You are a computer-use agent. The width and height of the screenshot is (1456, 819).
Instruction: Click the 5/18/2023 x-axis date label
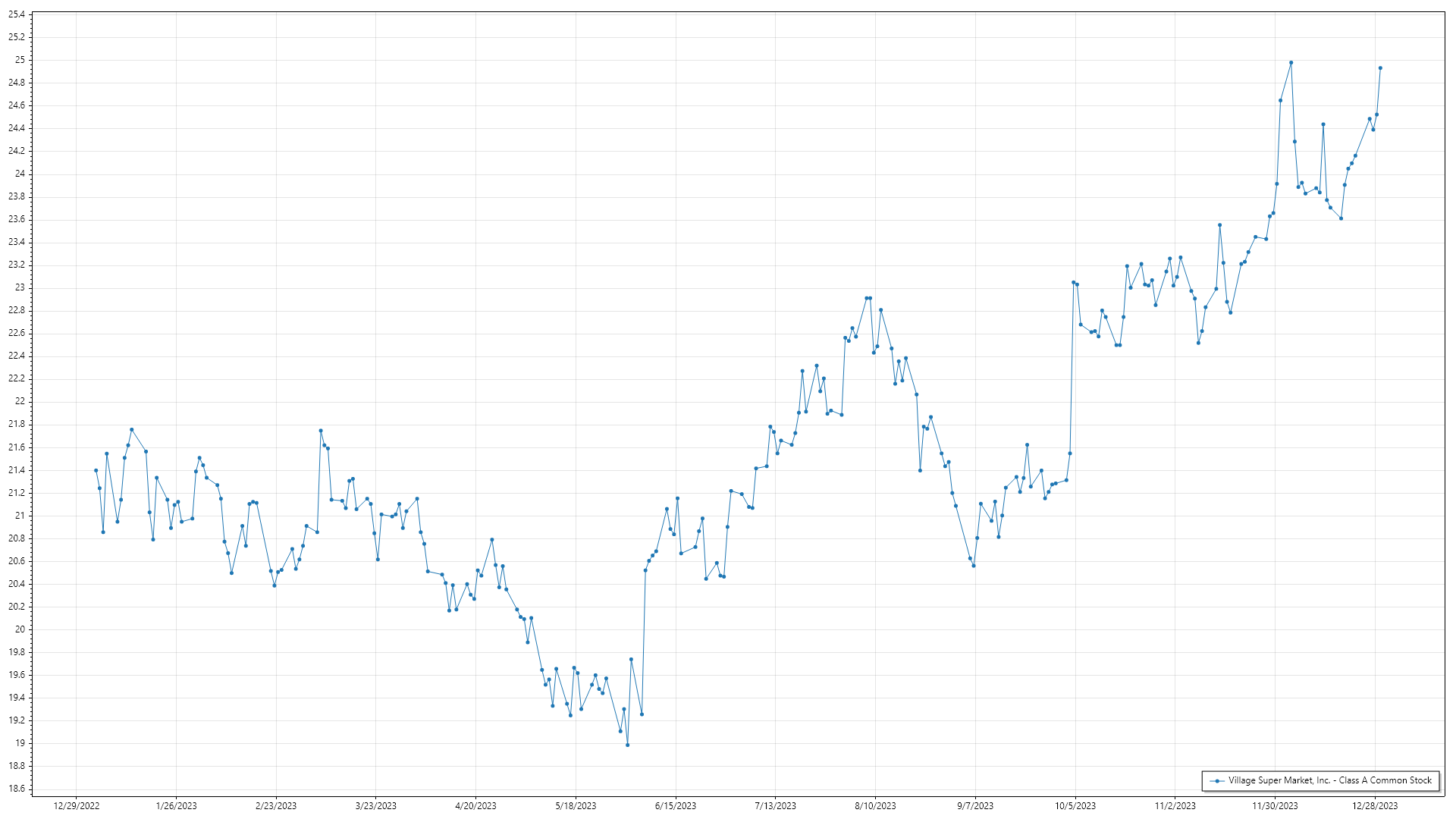(576, 806)
